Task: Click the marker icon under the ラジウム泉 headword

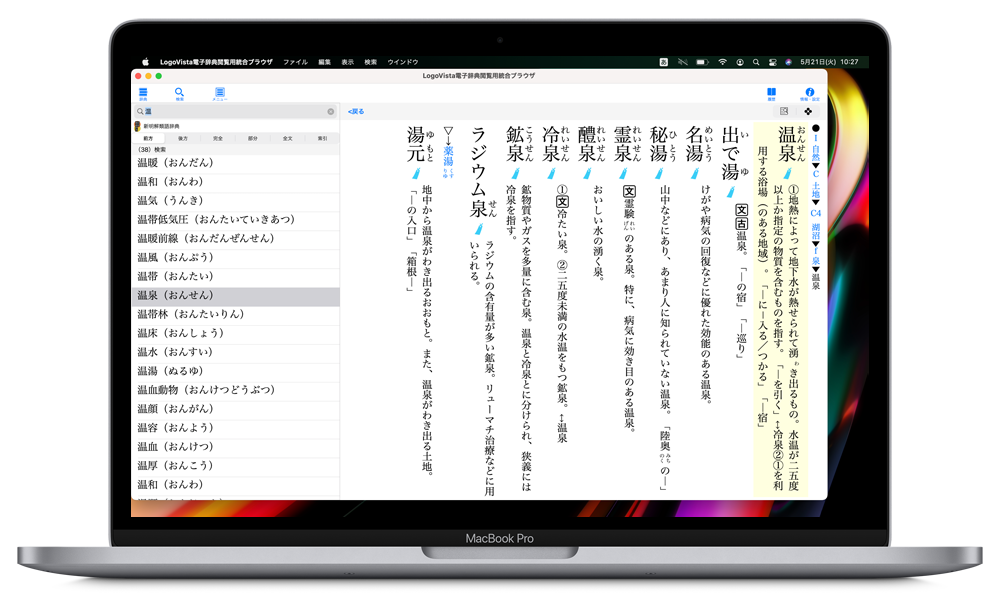Action: click(480, 229)
